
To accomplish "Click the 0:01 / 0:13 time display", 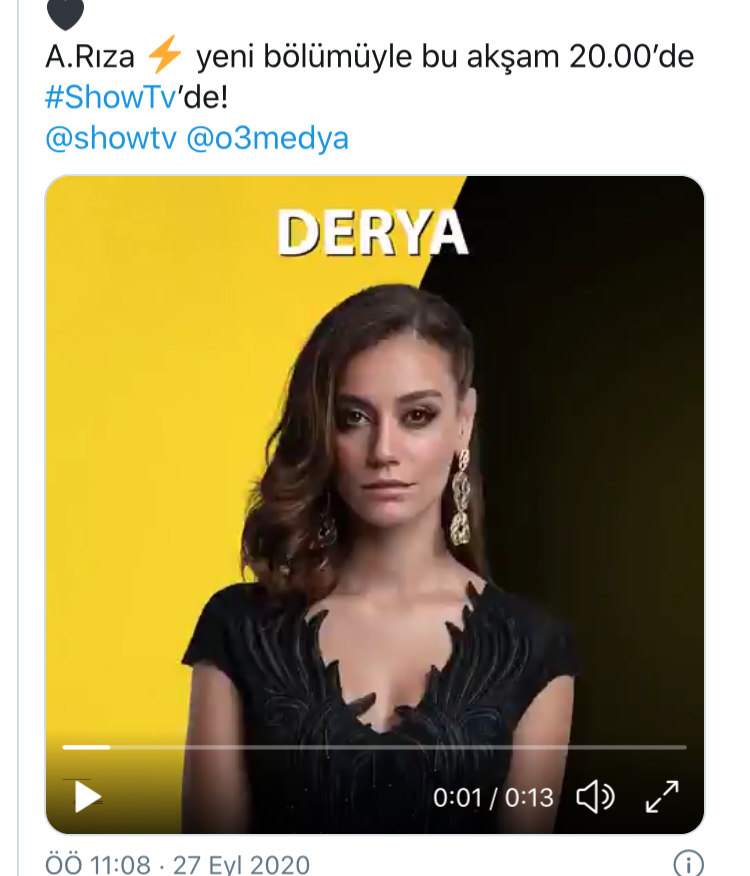I will [x=492, y=797].
